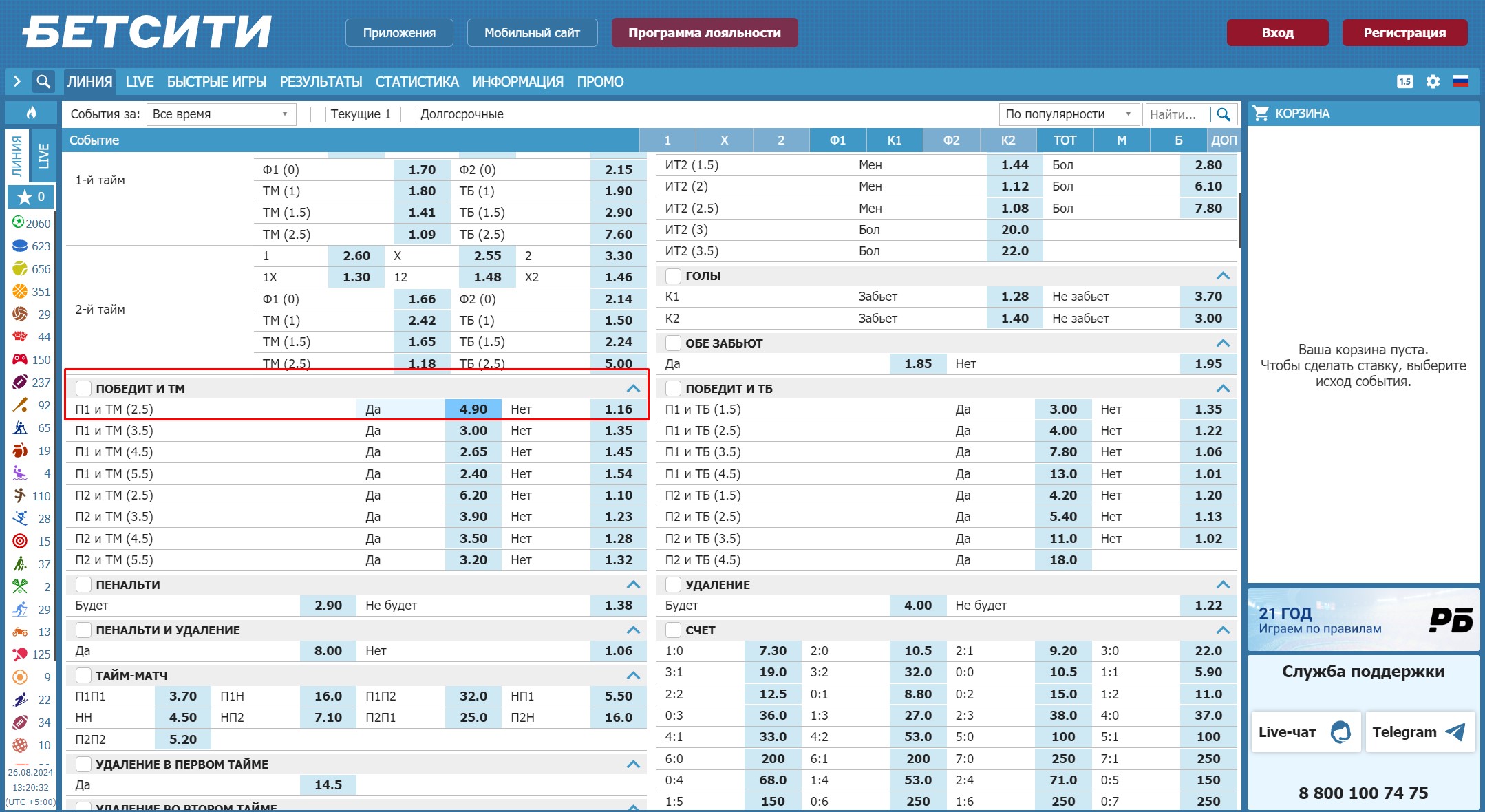Select the football sport icon (2060)
The image size is (1485, 812).
[x=19, y=223]
